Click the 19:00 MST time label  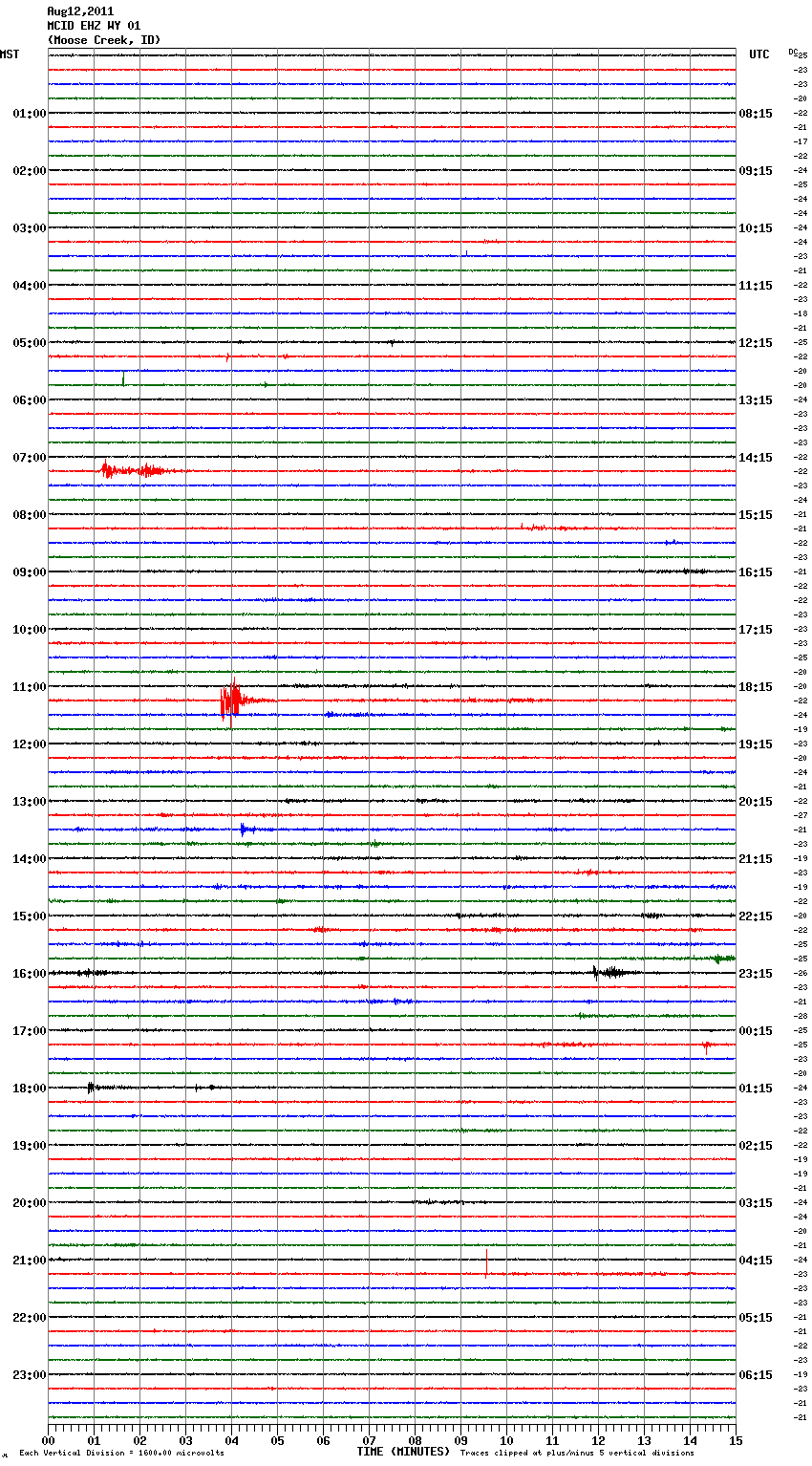pos(30,1146)
